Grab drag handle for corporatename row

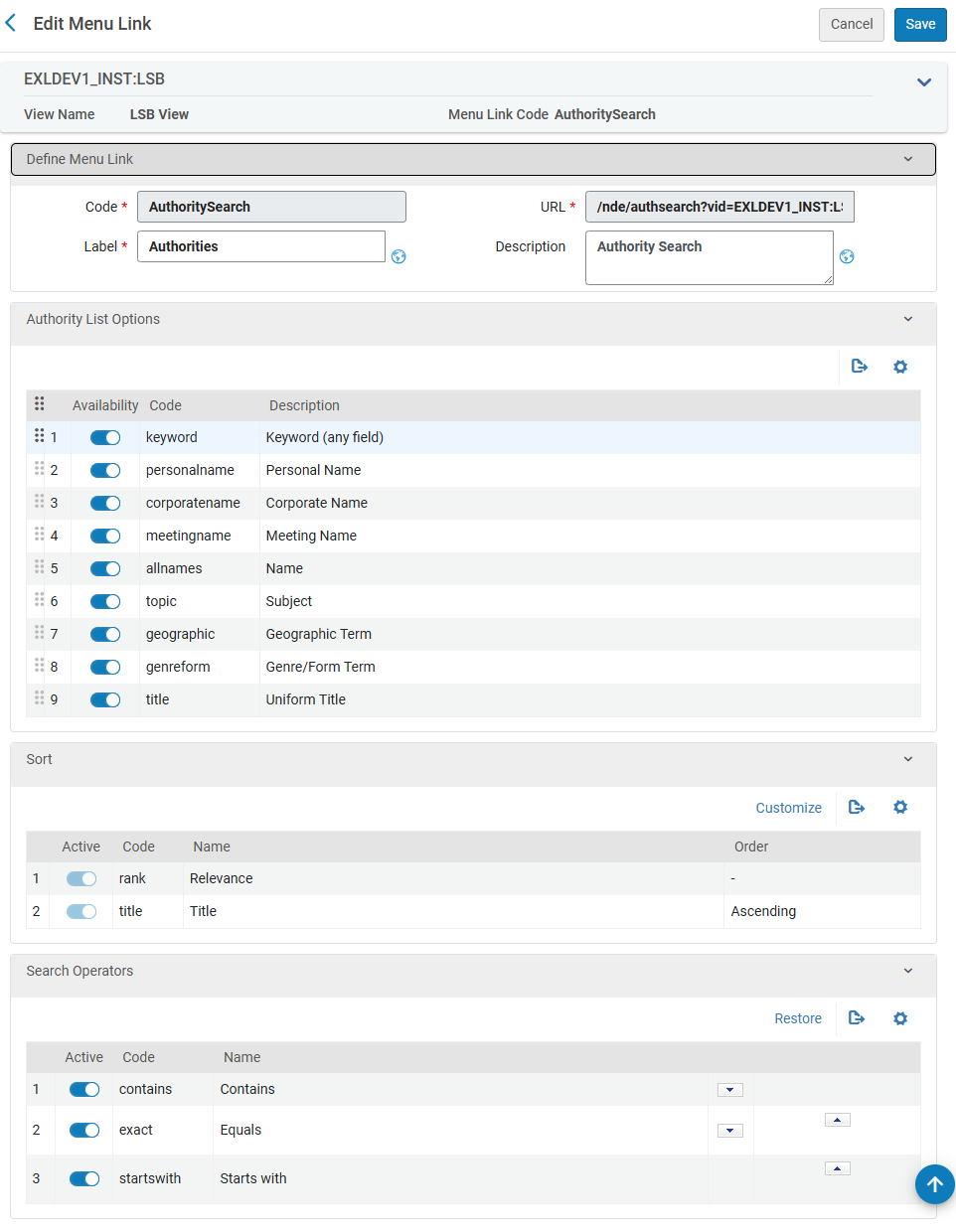click(40, 501)
